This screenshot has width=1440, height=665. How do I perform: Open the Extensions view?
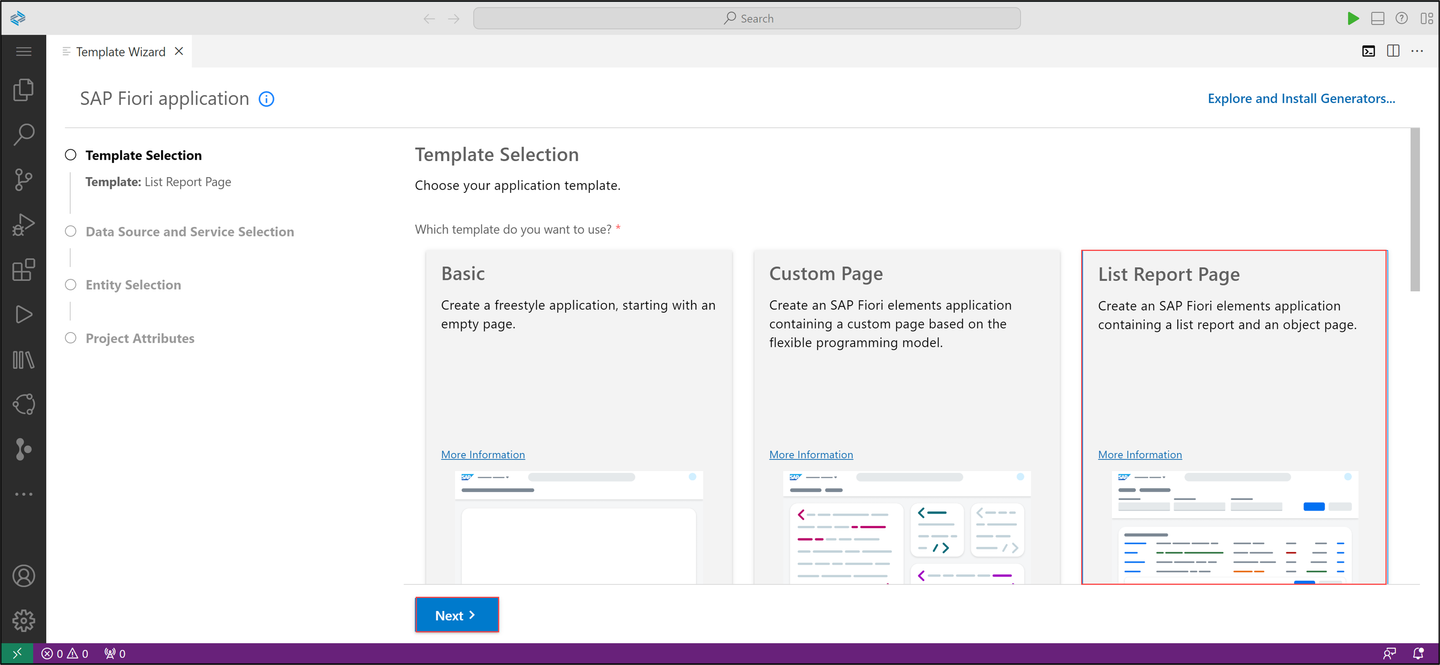click(23, 270)
